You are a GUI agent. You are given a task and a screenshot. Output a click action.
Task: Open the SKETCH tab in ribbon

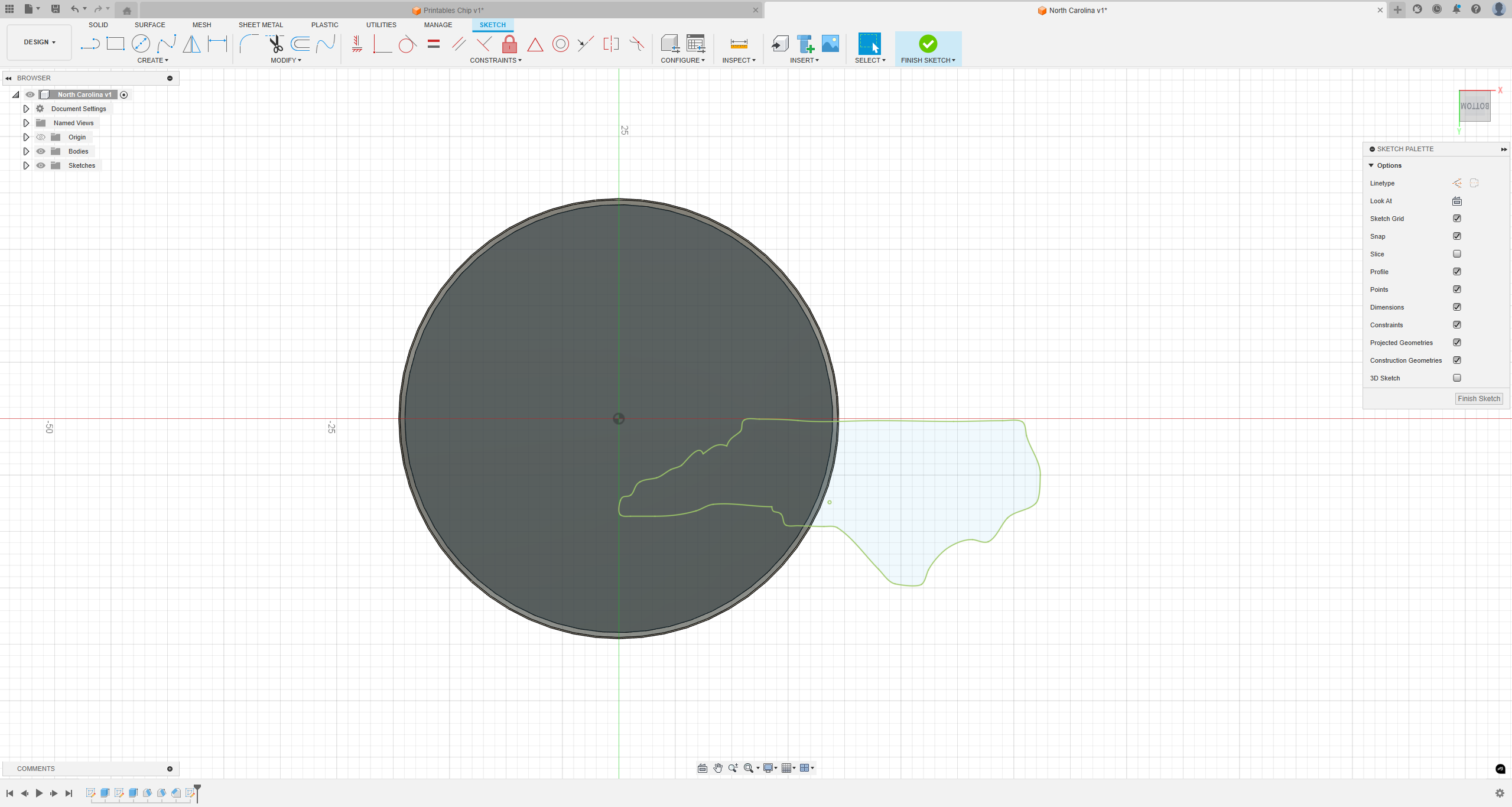click(x=493, y=24)
